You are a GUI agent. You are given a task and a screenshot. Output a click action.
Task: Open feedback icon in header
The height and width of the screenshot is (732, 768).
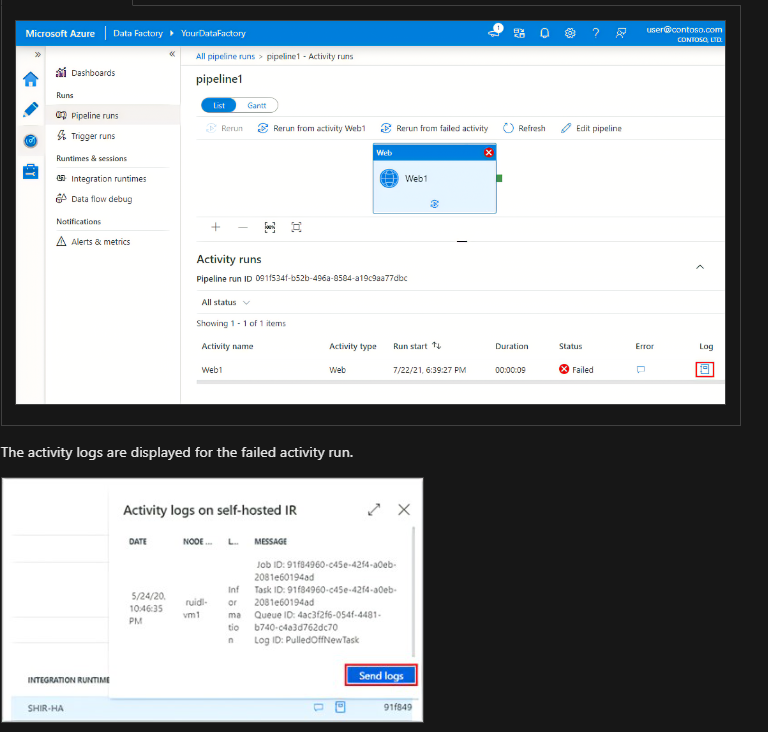pos(621,33)
